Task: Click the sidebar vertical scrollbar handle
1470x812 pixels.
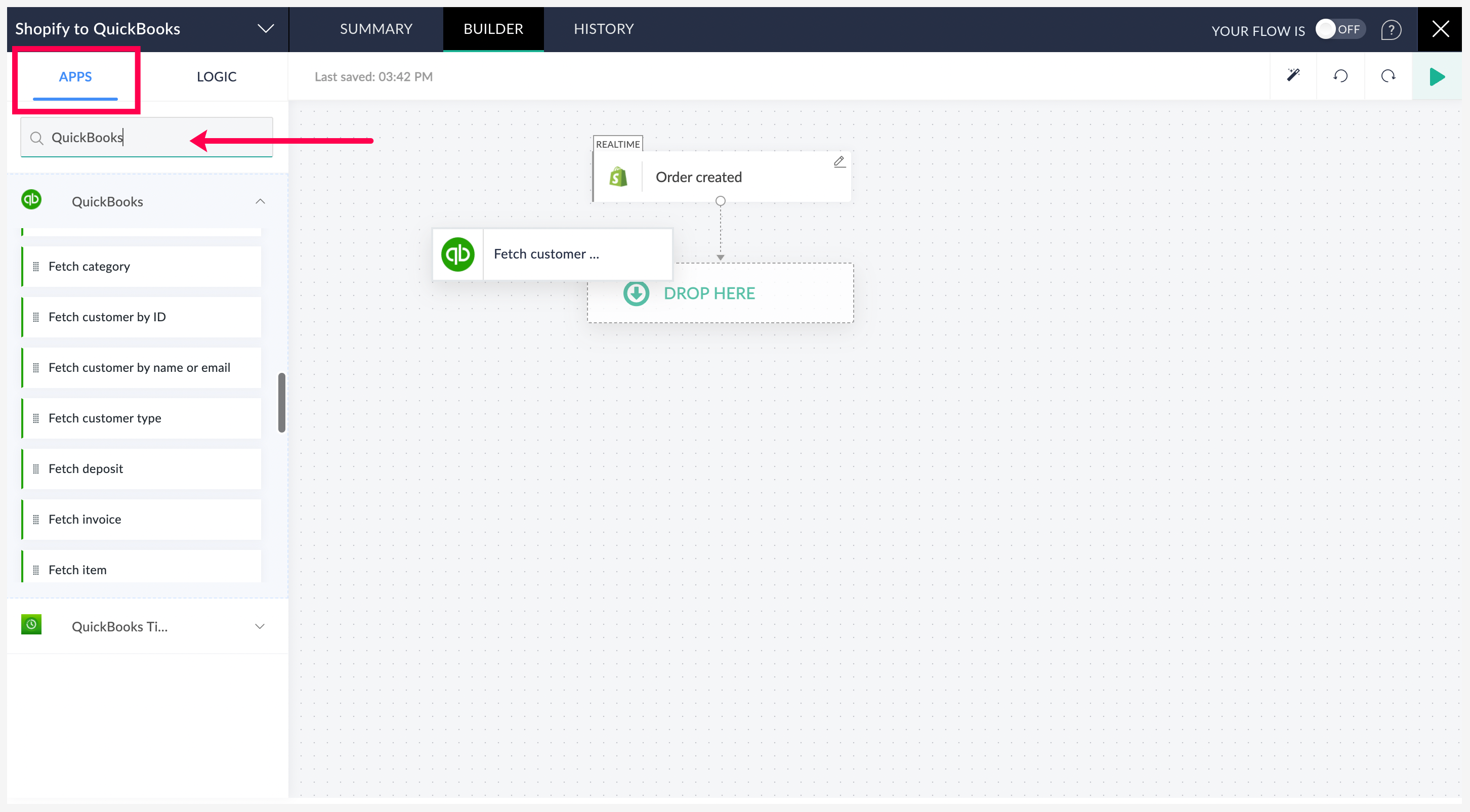Action: 281,403
